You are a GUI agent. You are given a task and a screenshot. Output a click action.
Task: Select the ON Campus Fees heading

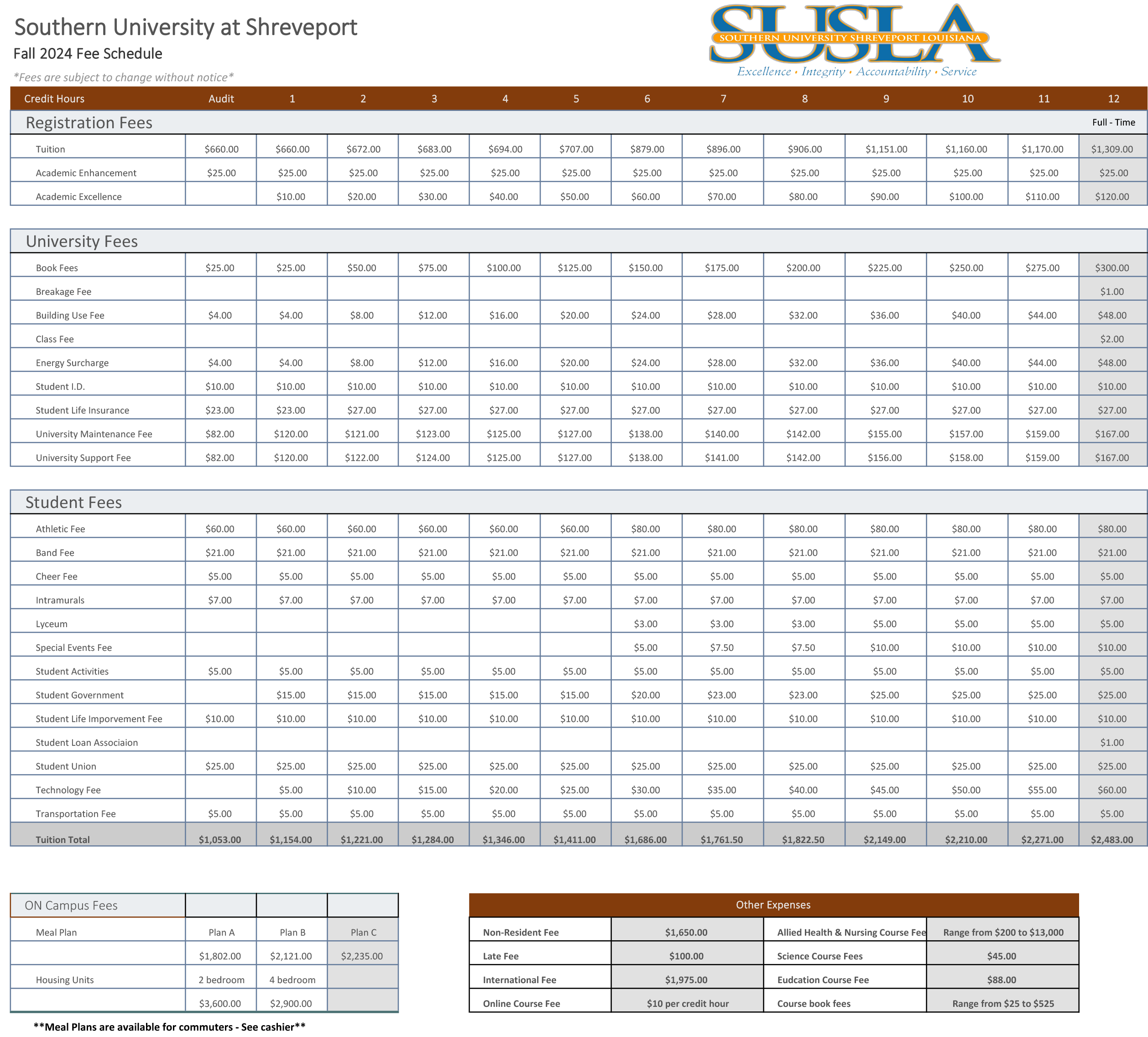point(71,906)
